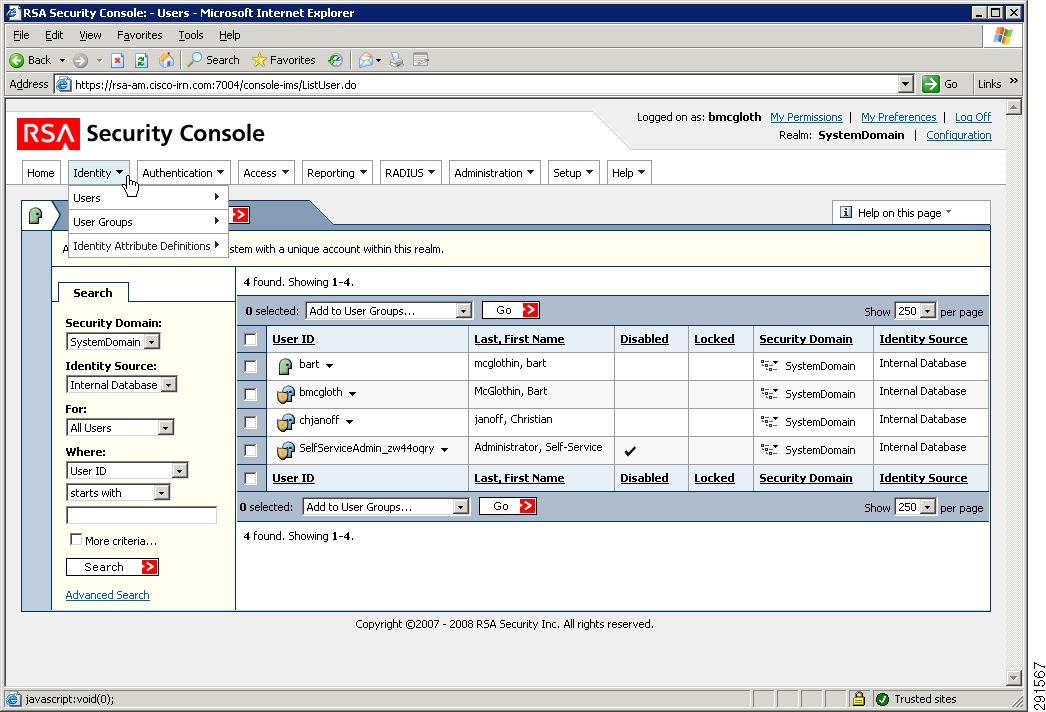
Task: Open Help on this page dropdown
Action: pyautogui.click(x=911, y=213)
